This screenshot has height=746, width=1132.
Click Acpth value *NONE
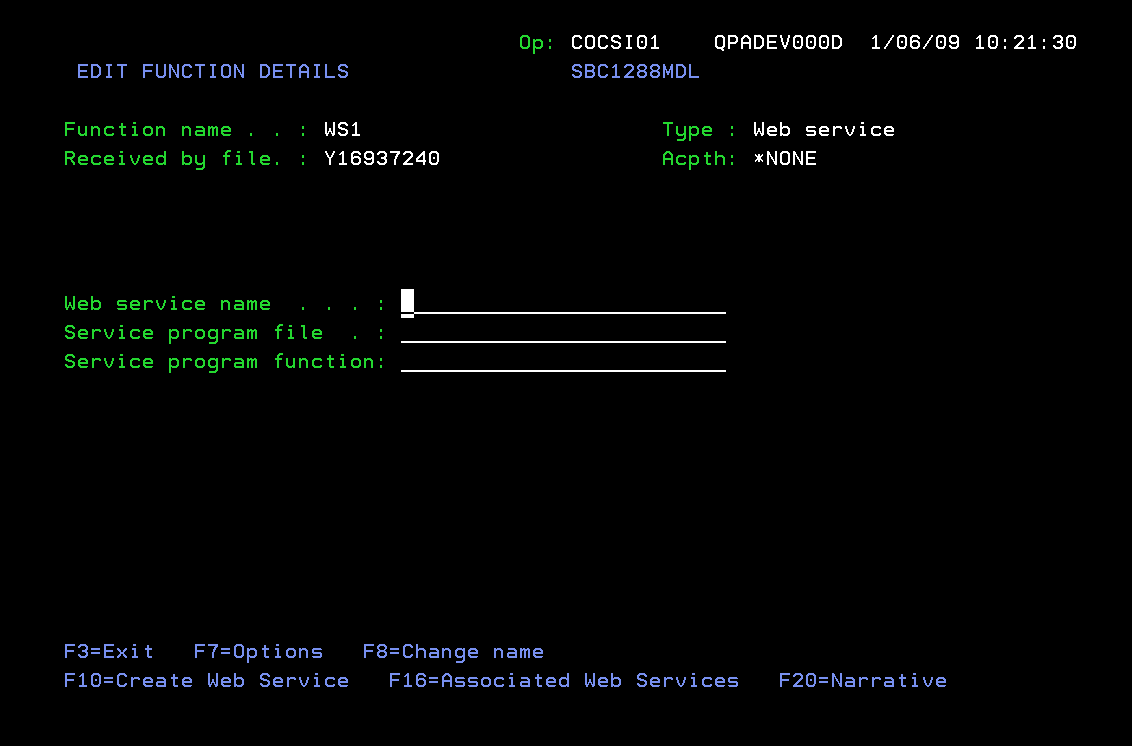[785, 158]
